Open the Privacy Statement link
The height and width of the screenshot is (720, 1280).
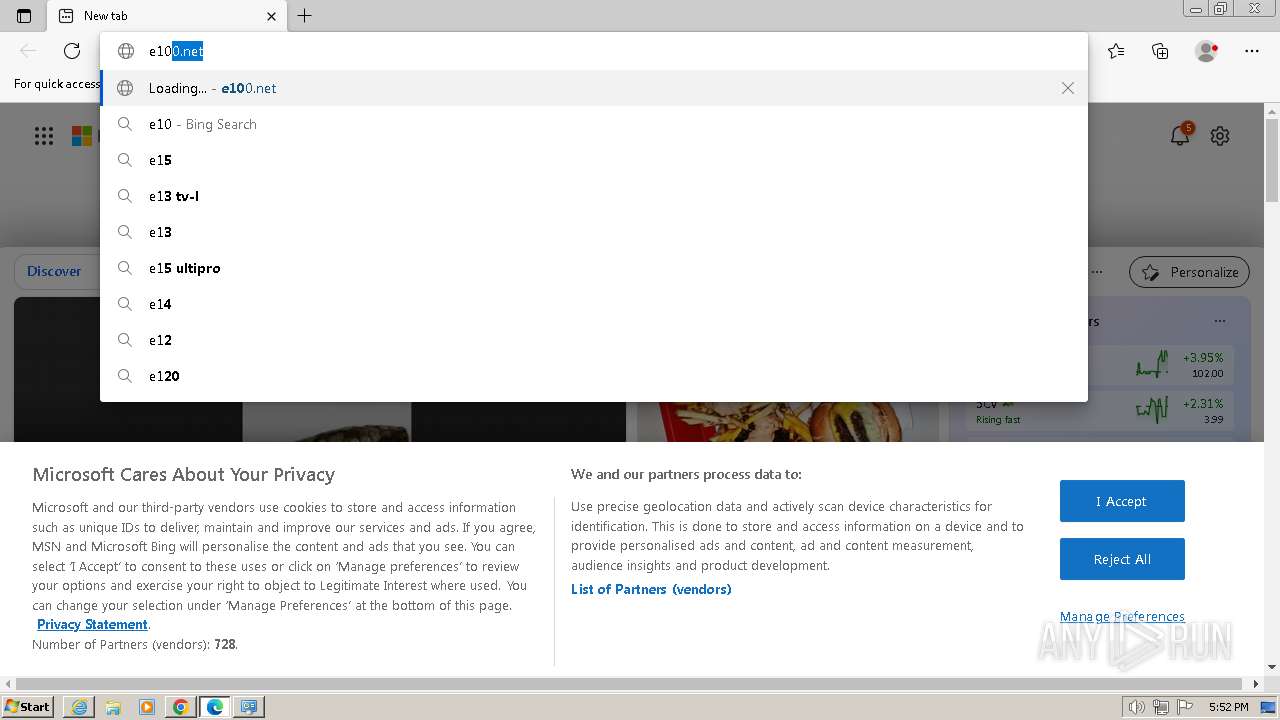pyautogui.click(x=92, y=624)
